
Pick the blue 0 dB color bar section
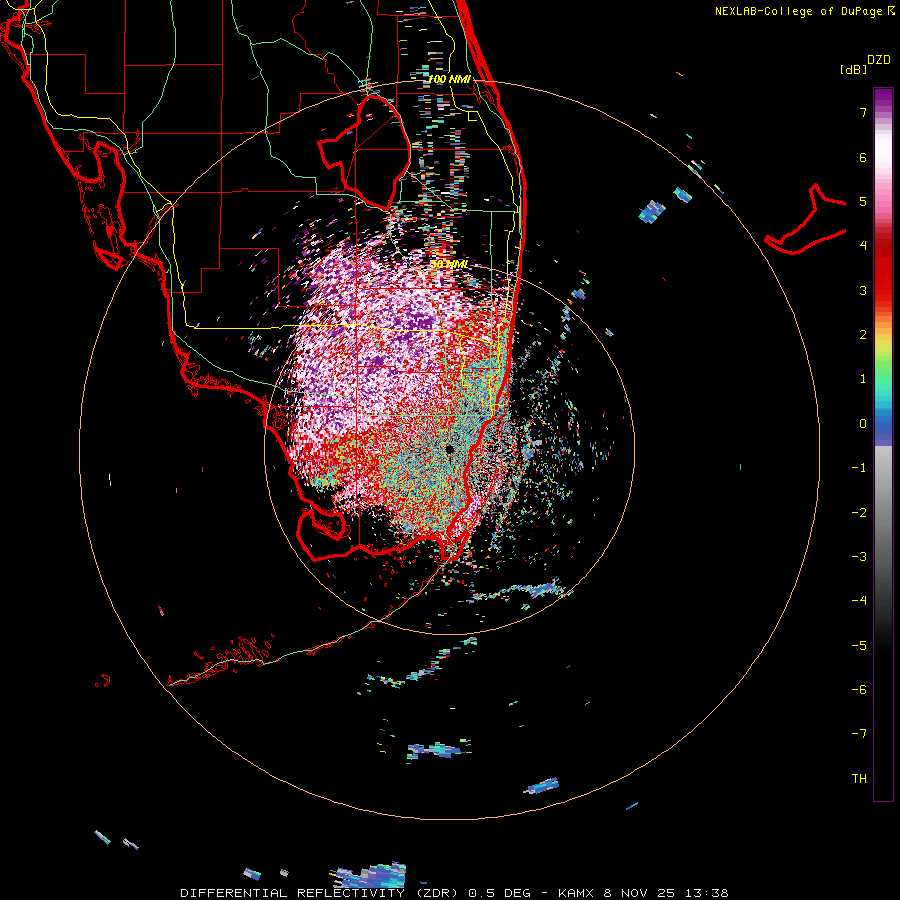click(883, 424)
